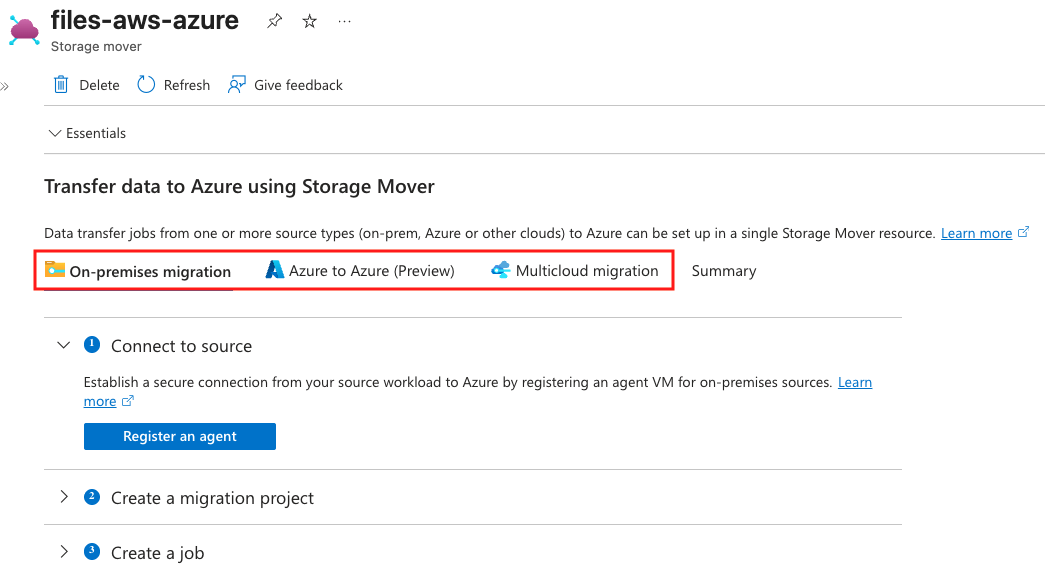This screenshot has height=587, width=1045.
Task: Expand the left sidebar double chevron
Action: pyautogui.click(x=5, y=87)
